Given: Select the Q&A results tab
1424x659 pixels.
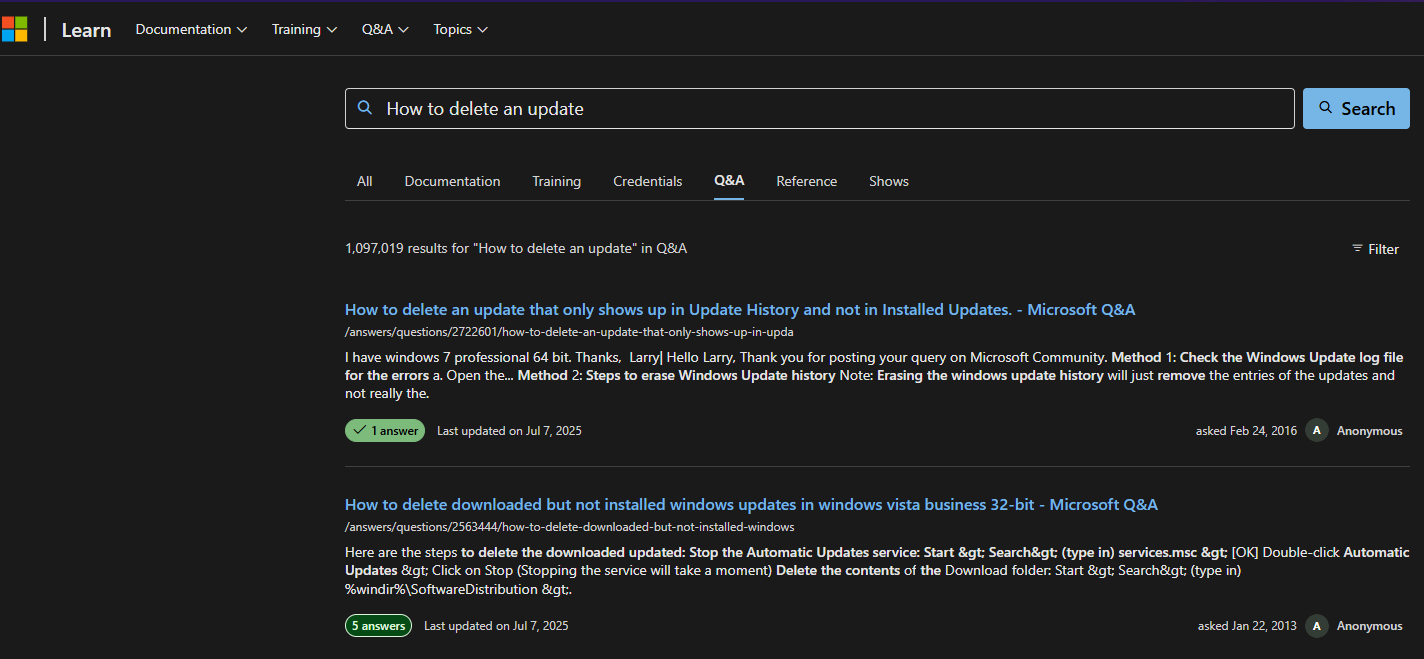Looking at the screenshot, I should (x=729, y=181).
